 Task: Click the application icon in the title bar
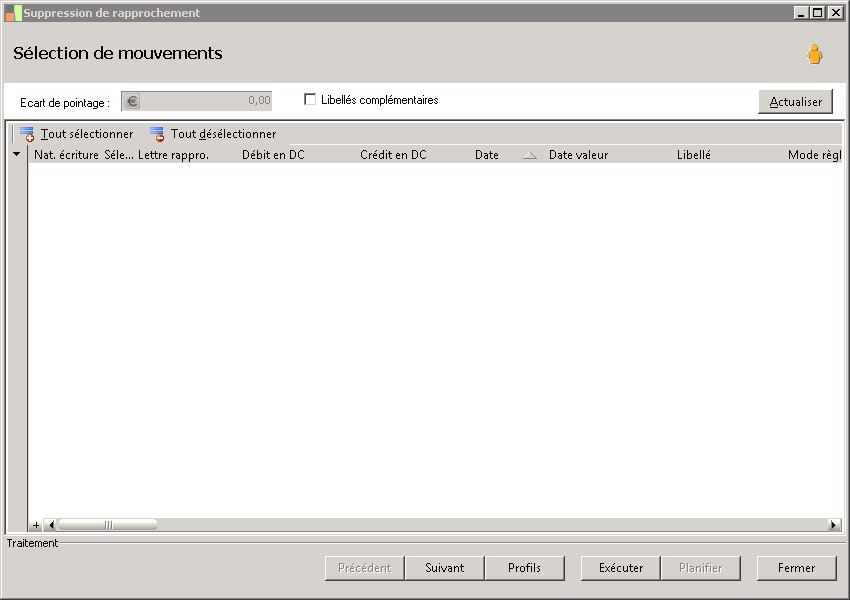[x=13, y=13]
